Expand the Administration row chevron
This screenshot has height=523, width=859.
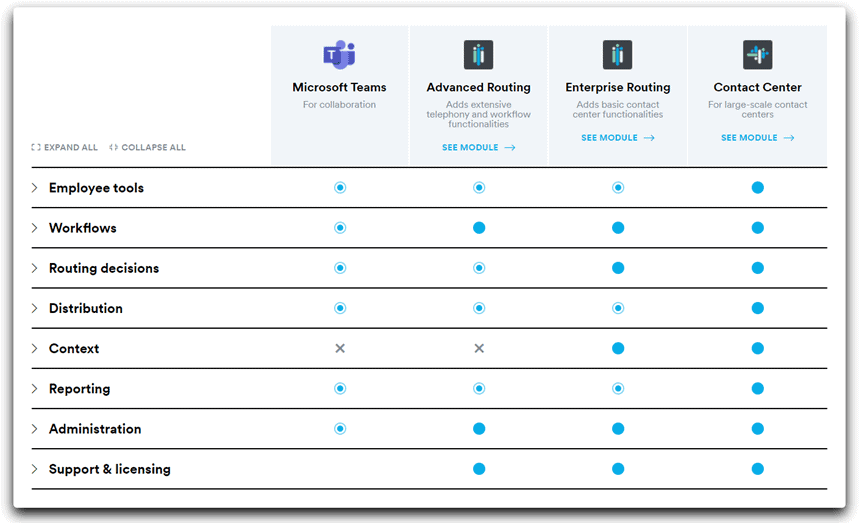(35, 429)
